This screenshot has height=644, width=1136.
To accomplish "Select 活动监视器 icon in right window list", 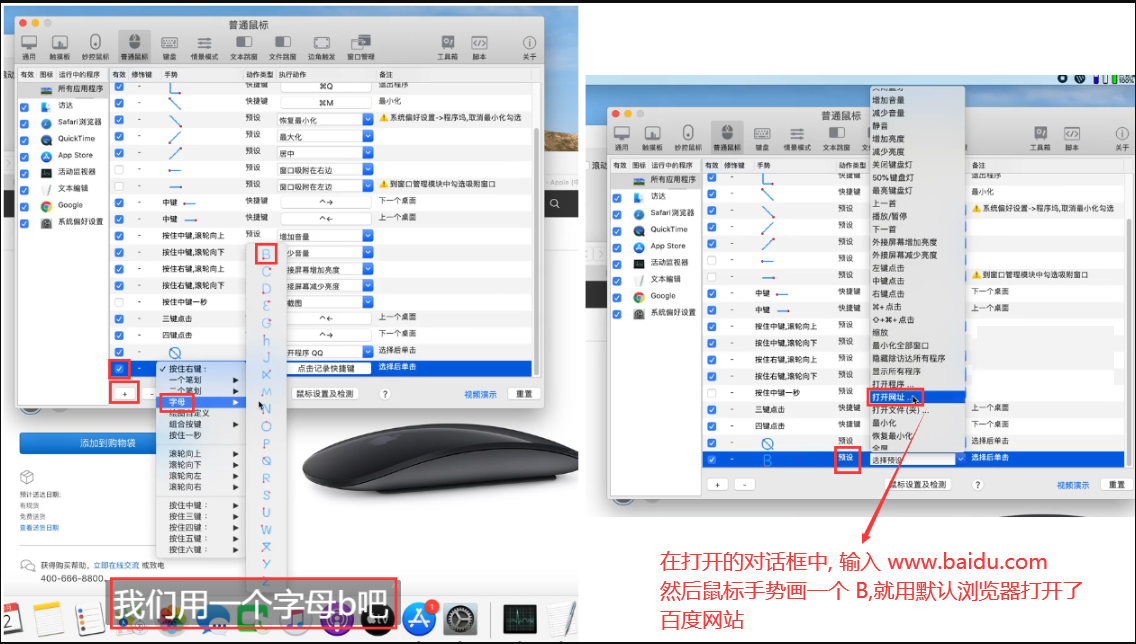I will point(639,263).
